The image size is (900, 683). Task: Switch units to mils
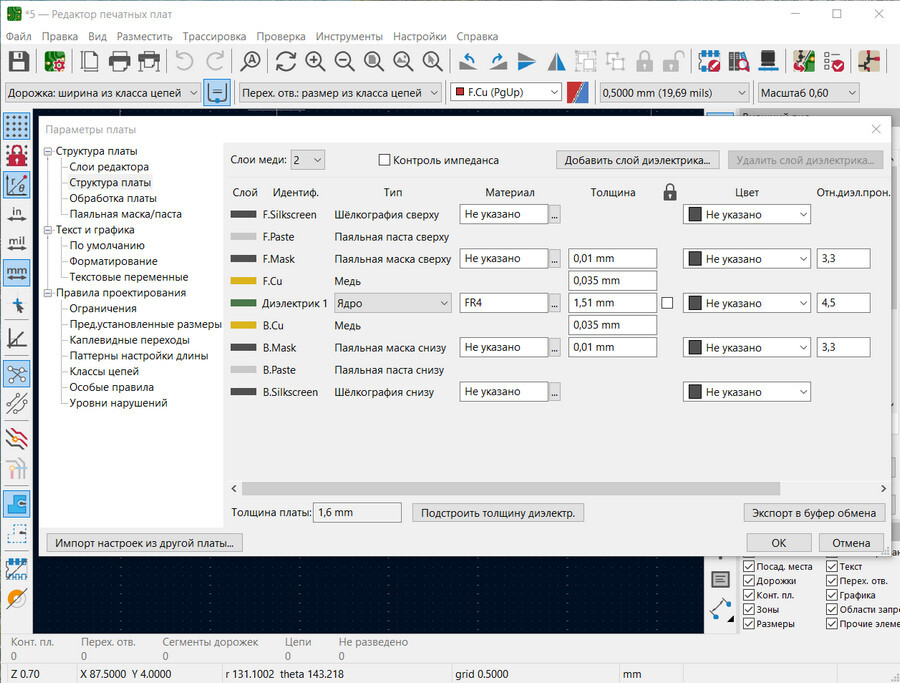pyautogui.click(x=17, y=243)
